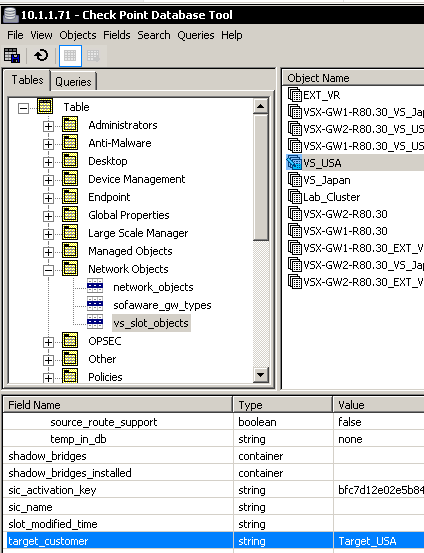
Task: Switch to the Queries tab
Action: 73,82
